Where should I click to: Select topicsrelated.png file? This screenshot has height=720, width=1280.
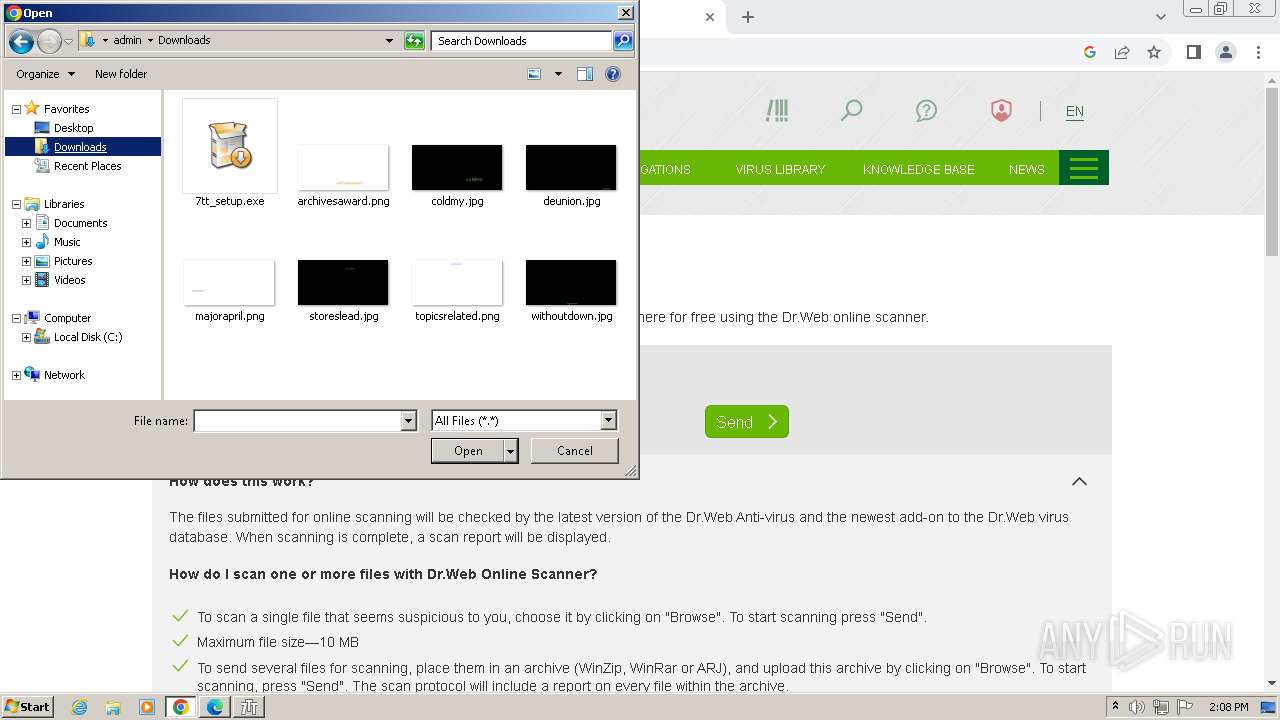[x=457, y=291]
